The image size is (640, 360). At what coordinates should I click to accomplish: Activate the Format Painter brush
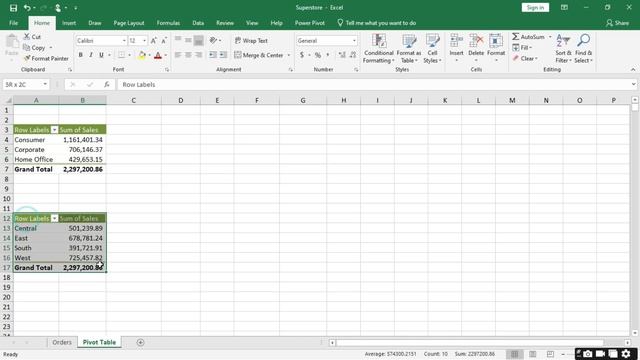[46, 58]
